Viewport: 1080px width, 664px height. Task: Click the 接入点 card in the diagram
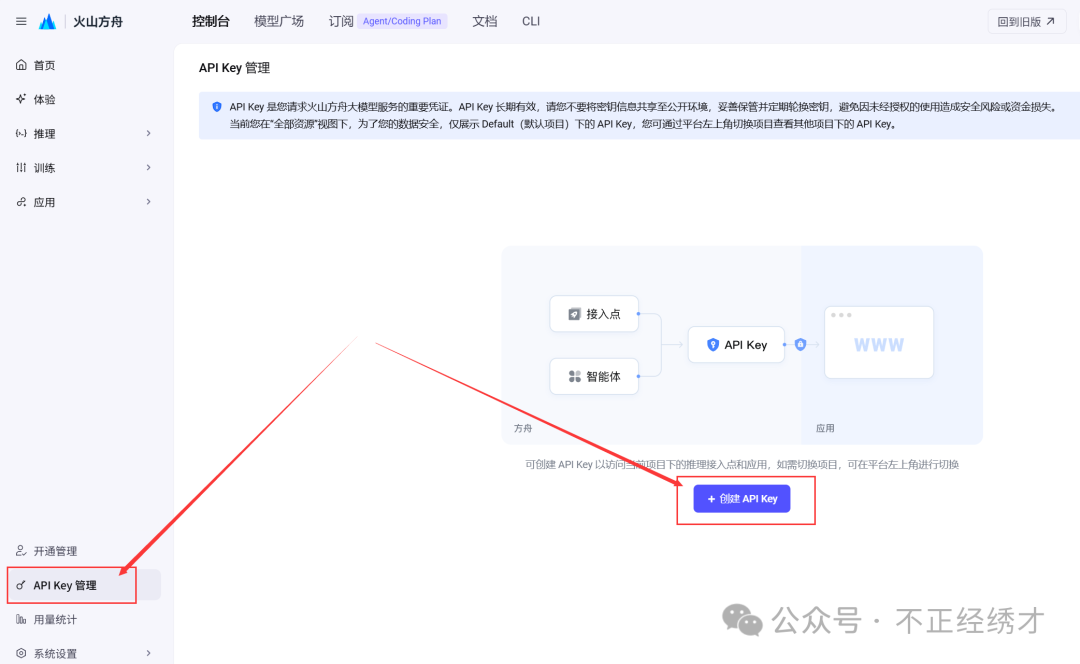pyautogui.click(x=594, y=314)
